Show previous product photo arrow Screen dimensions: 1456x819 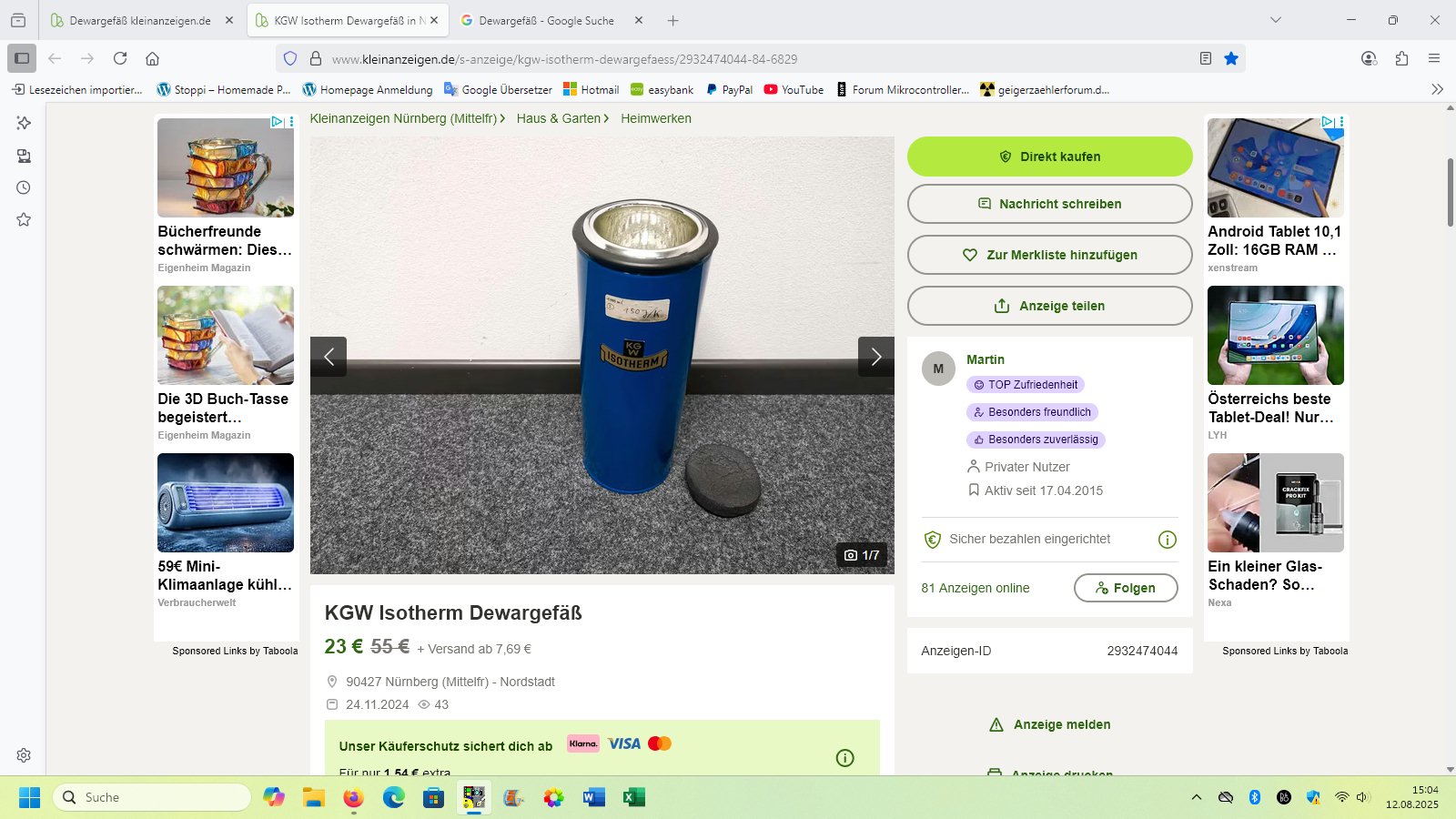(329, 357)
